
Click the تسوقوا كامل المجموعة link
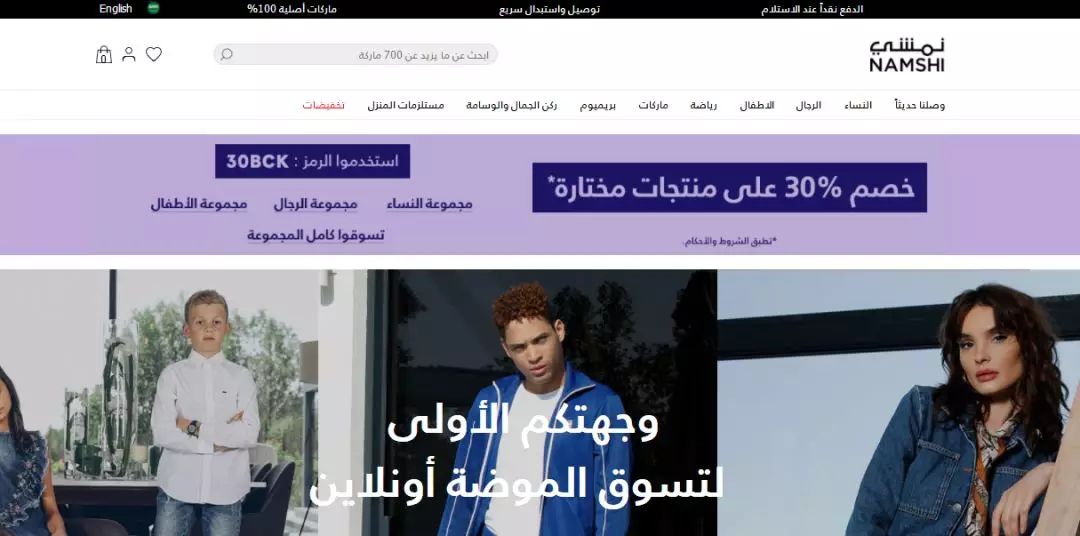315,235
